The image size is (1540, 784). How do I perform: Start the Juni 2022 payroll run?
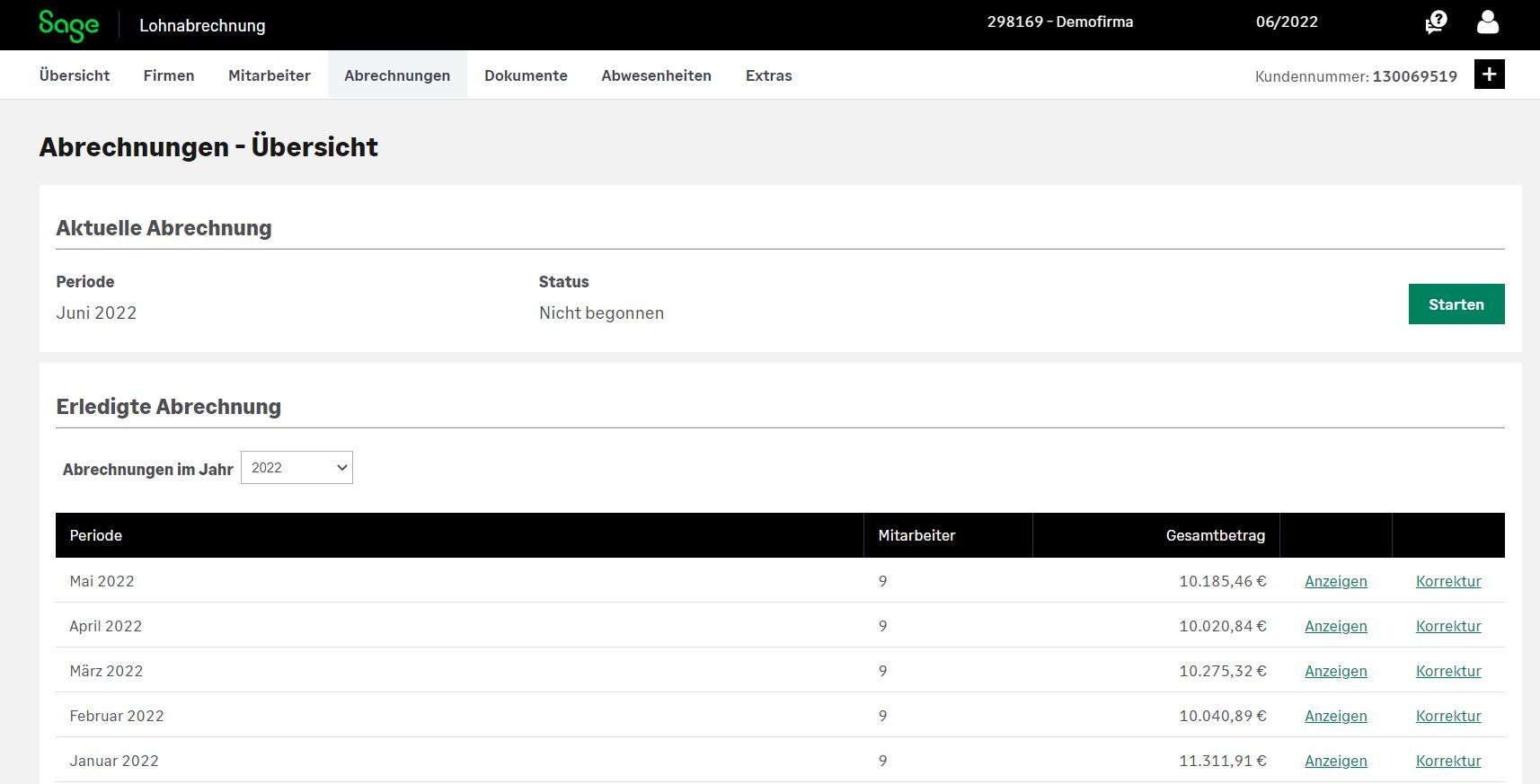point(1456,304)
